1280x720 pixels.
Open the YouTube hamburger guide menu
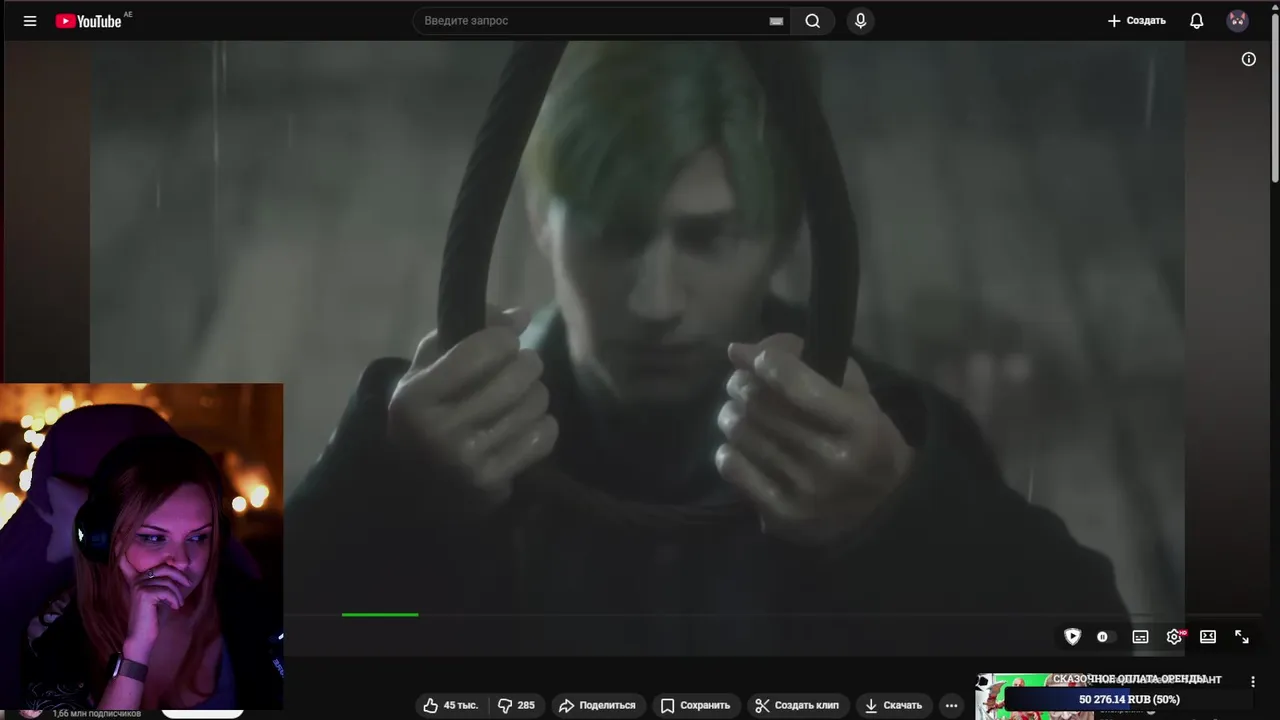click(30, 21)
